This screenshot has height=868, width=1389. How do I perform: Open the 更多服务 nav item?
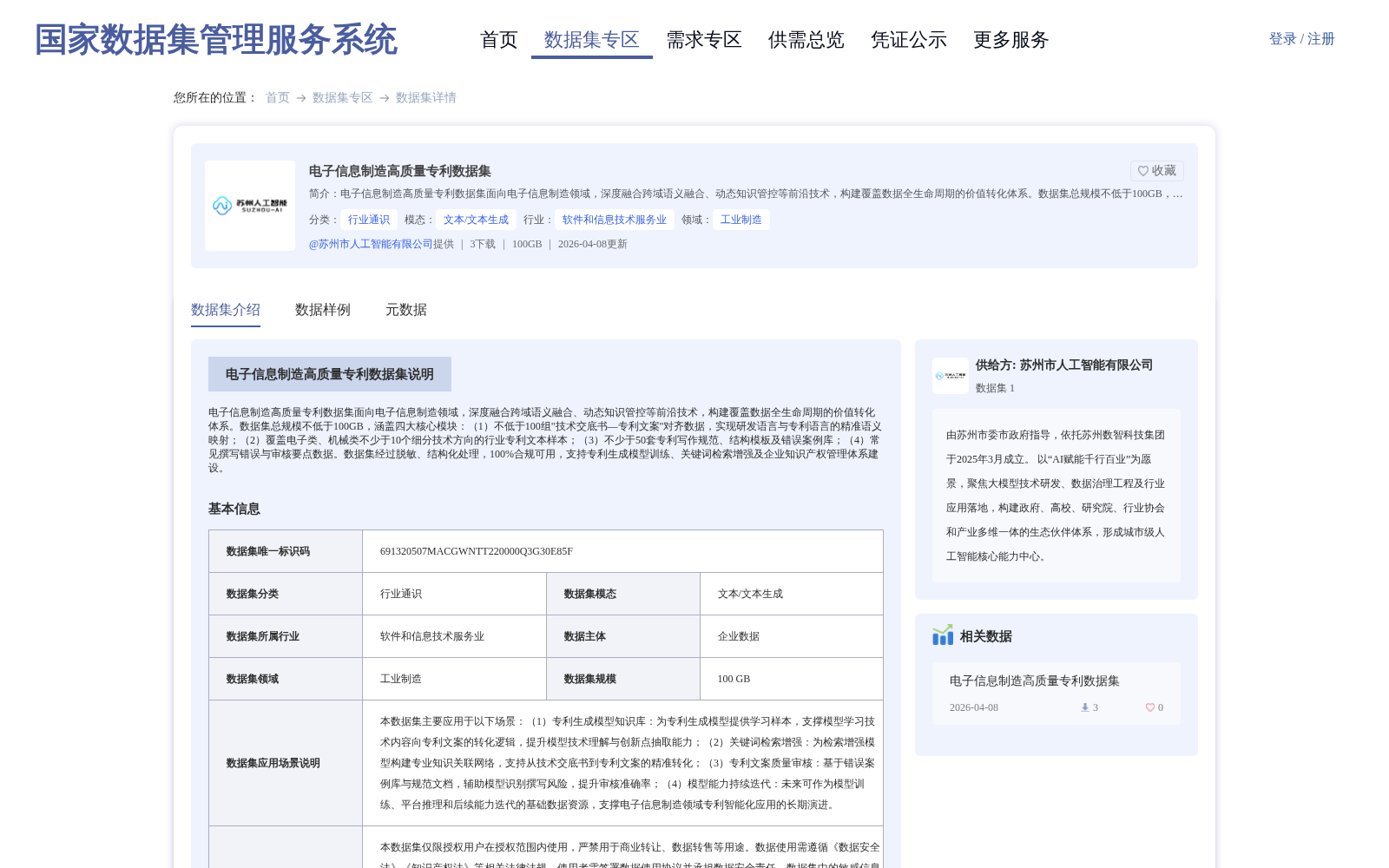tap(1011, 40)
